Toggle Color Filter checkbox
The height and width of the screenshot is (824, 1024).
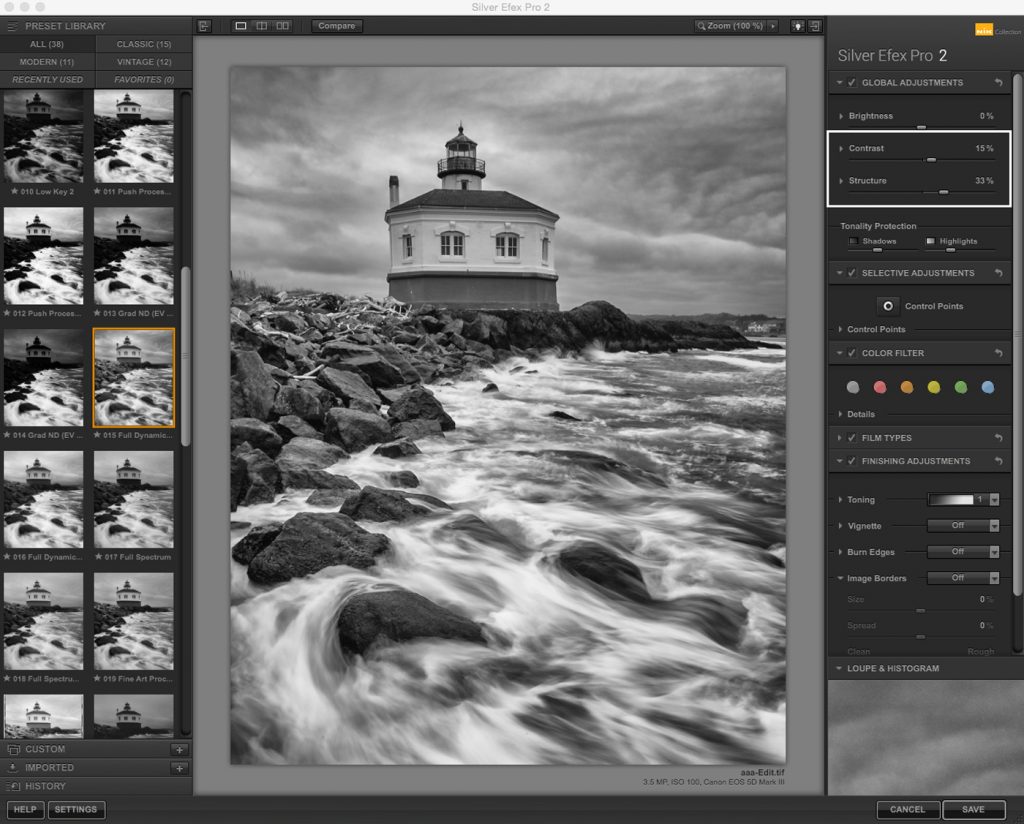click(852, 353)
